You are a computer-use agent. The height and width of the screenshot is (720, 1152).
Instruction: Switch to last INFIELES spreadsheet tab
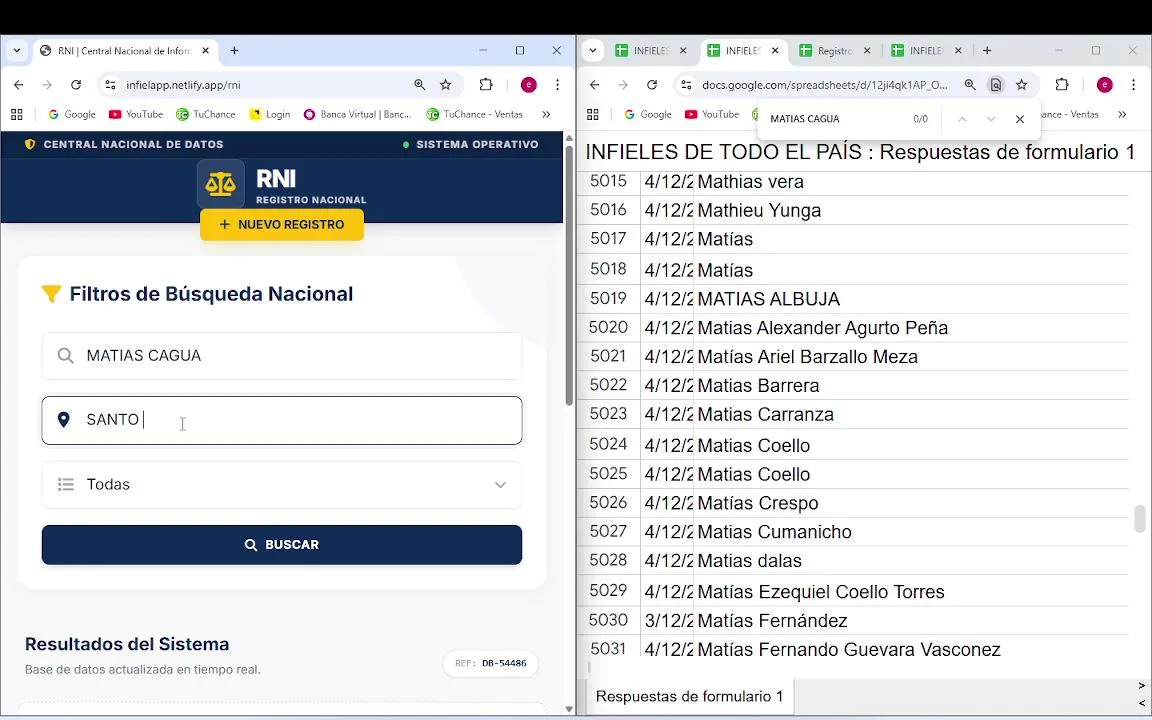(926, 51)
